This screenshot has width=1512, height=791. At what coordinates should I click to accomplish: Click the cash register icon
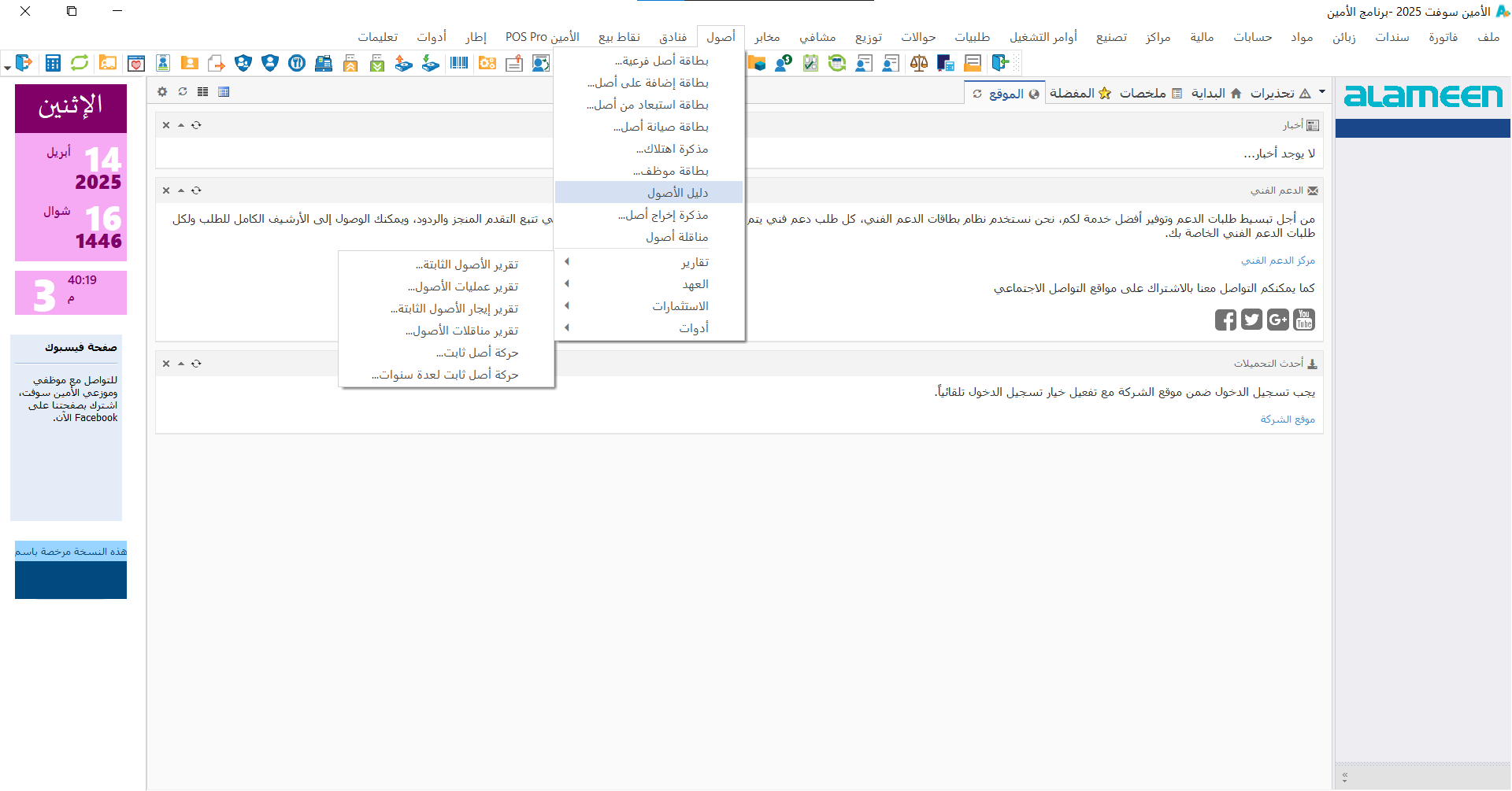click(x=324, y=63)
